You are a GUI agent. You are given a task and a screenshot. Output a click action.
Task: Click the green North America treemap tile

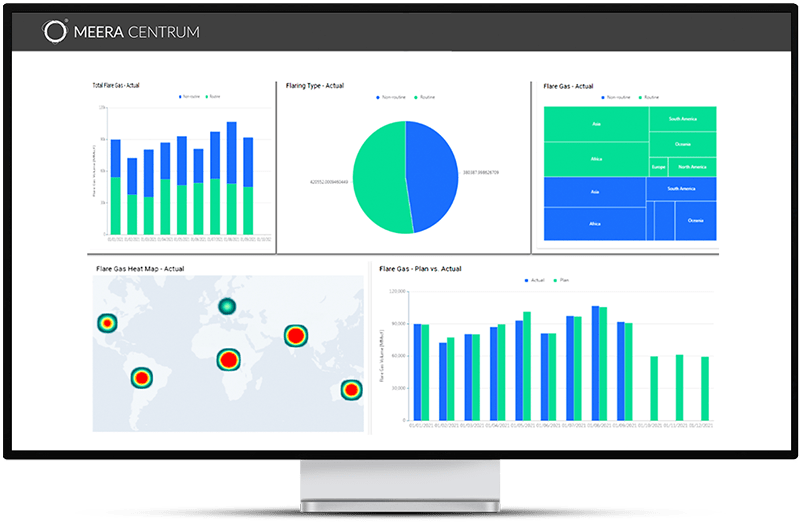coord(692,166)
